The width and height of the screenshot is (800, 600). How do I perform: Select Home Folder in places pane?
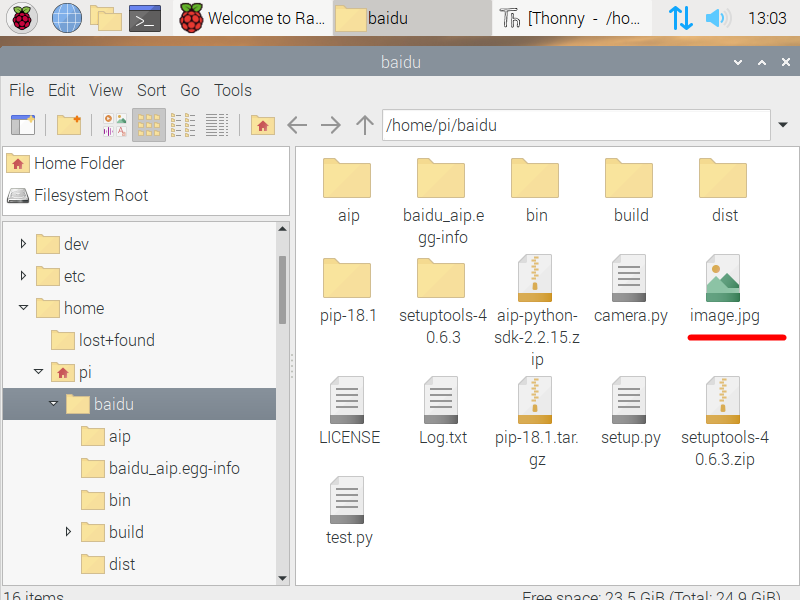(x=146, y=164)
